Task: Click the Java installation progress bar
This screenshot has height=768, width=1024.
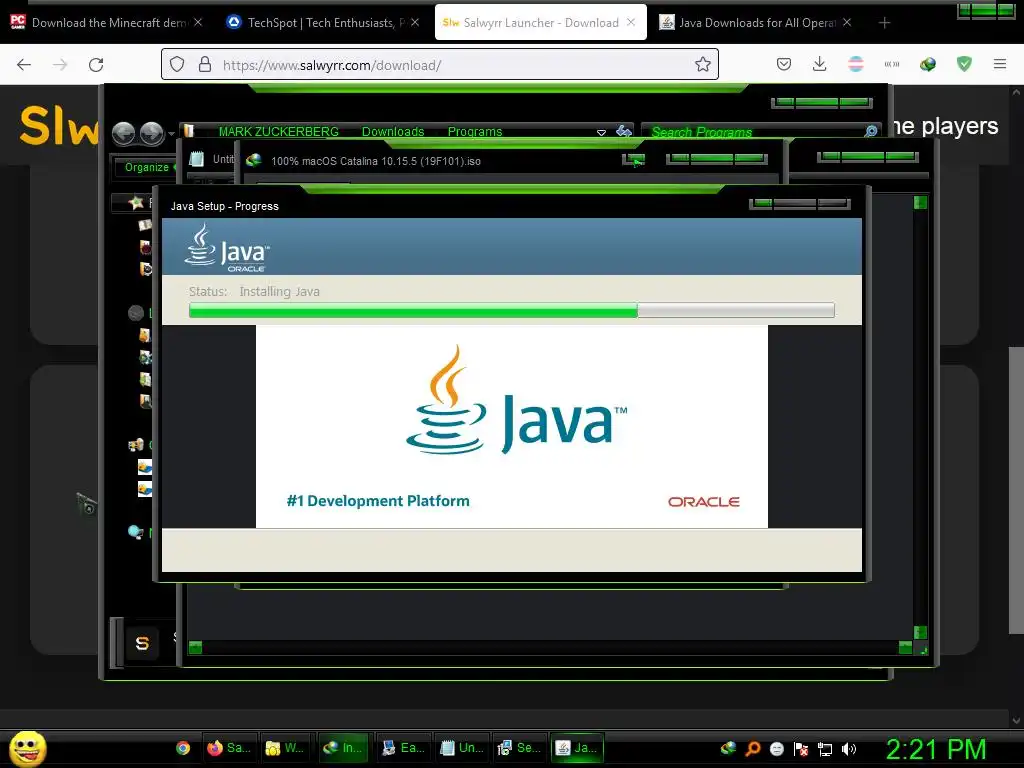Action: coord(511,310)
